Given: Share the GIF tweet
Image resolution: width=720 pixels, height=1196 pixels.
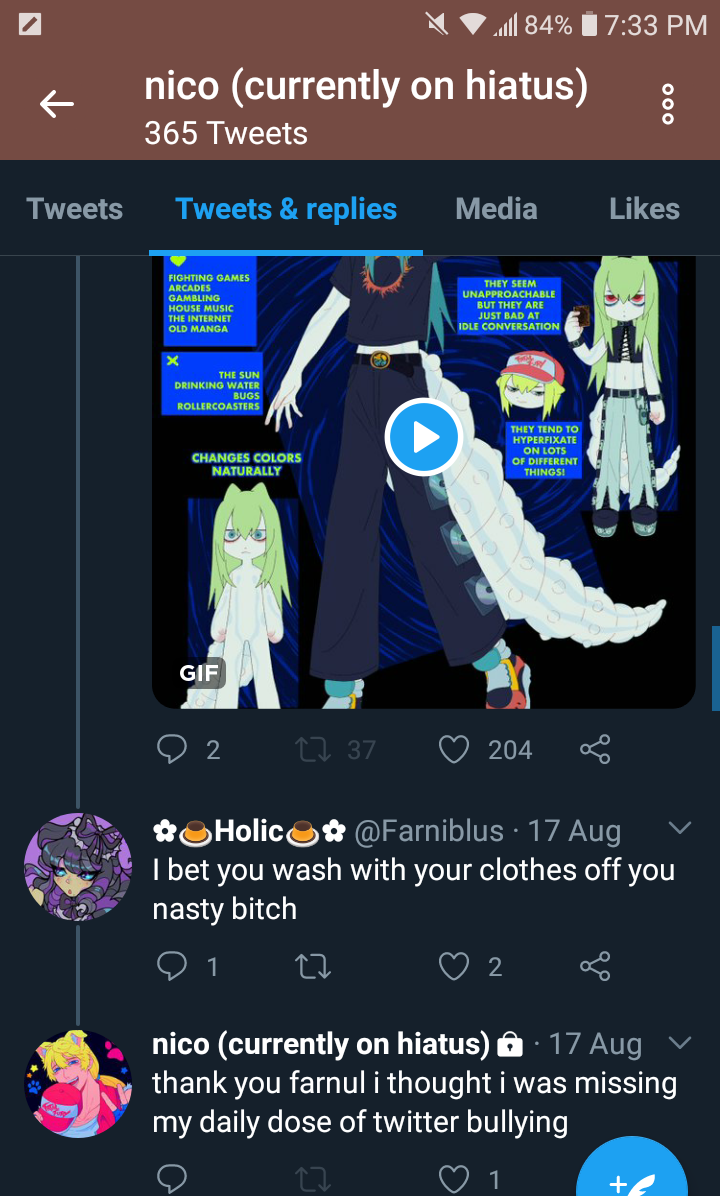Looking at the screenshot, I should 595,749.
